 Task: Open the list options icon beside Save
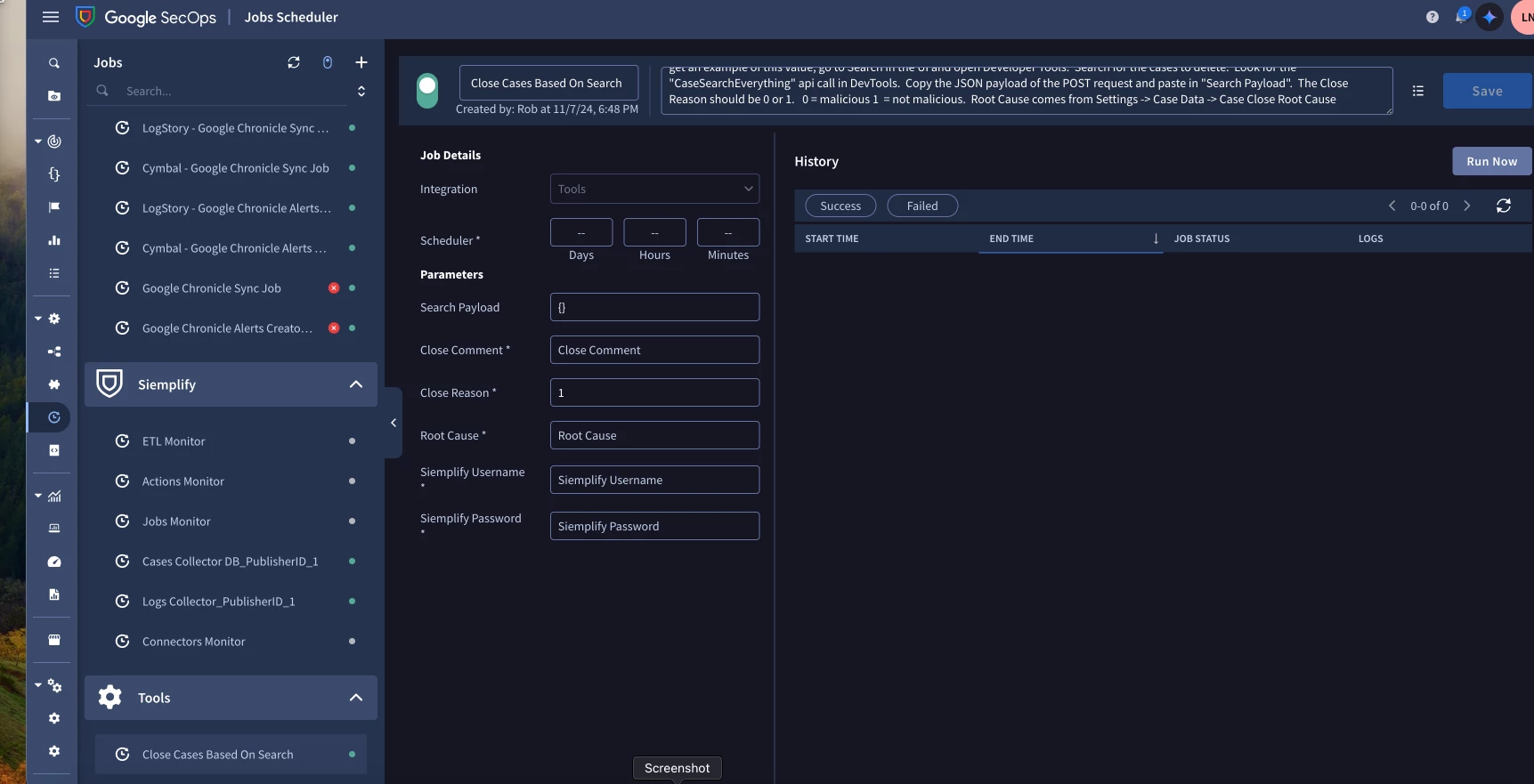click(x=1418, y=91)
